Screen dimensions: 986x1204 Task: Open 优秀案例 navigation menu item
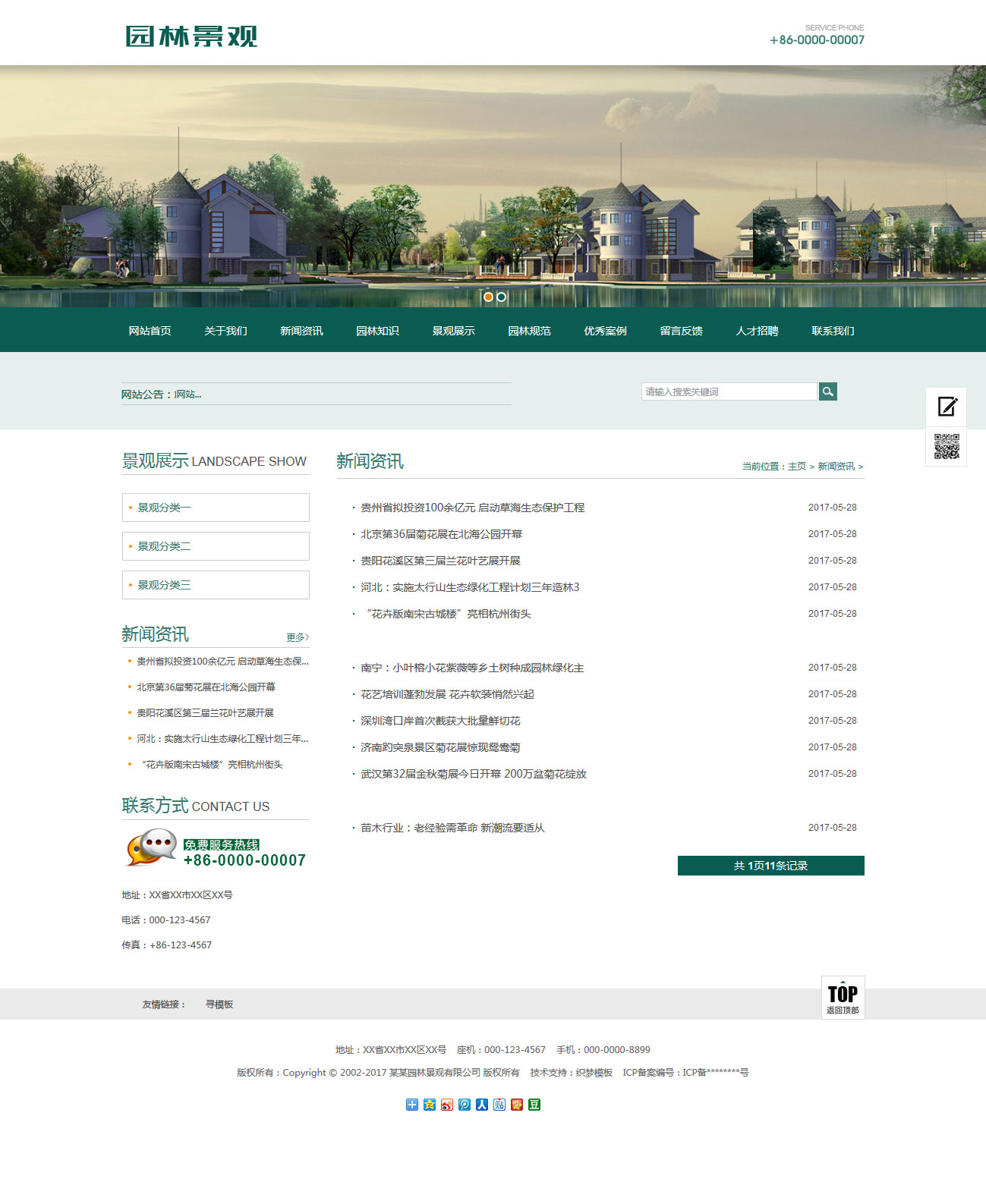tap(605, 331)
